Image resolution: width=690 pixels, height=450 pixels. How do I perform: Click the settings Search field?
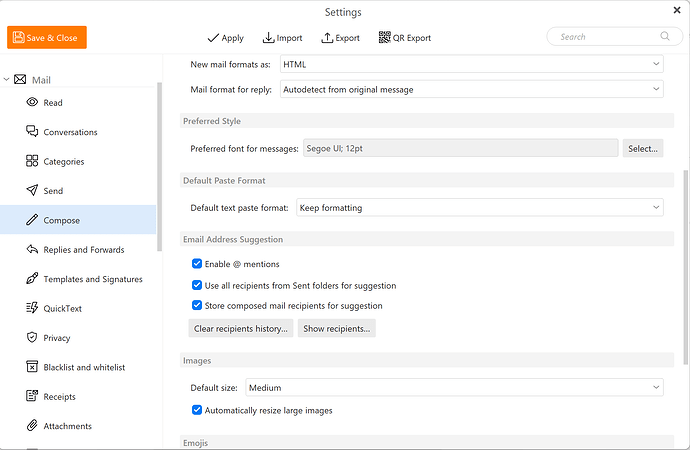pyautogui.click(x=615, y=37)
